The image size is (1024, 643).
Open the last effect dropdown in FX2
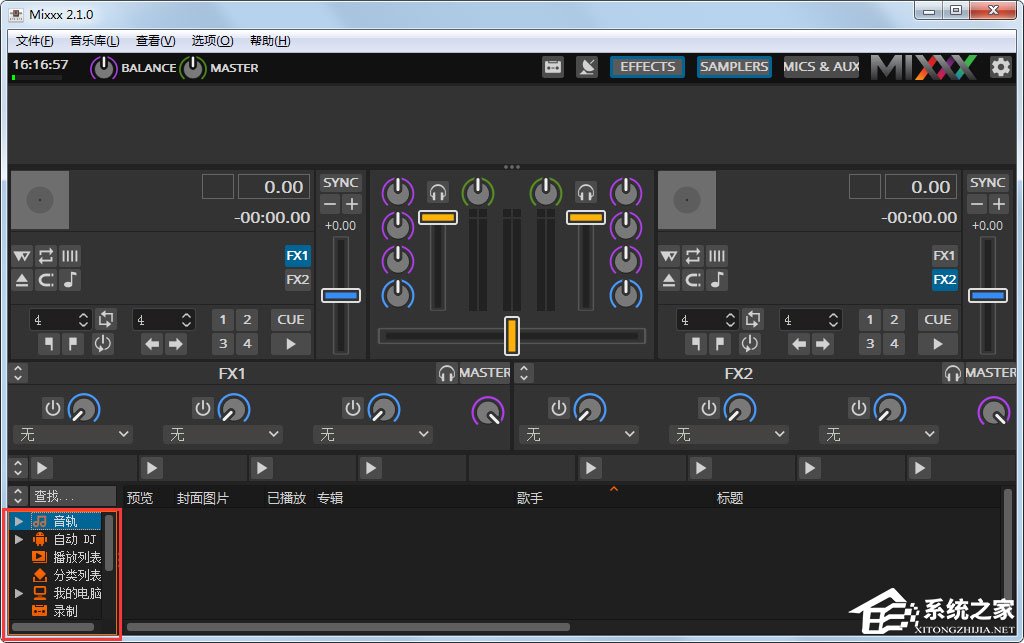[x=878, y=435]
